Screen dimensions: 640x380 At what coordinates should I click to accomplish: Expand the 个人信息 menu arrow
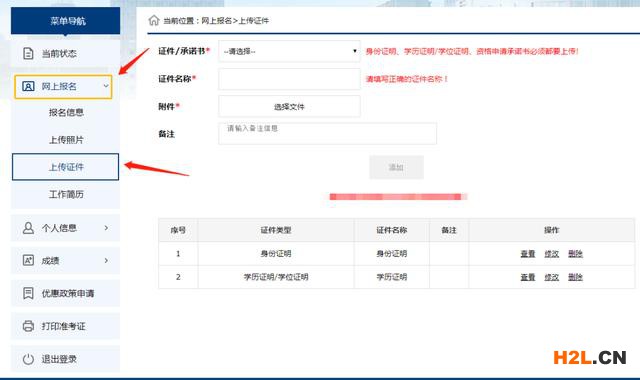point(106,228)
